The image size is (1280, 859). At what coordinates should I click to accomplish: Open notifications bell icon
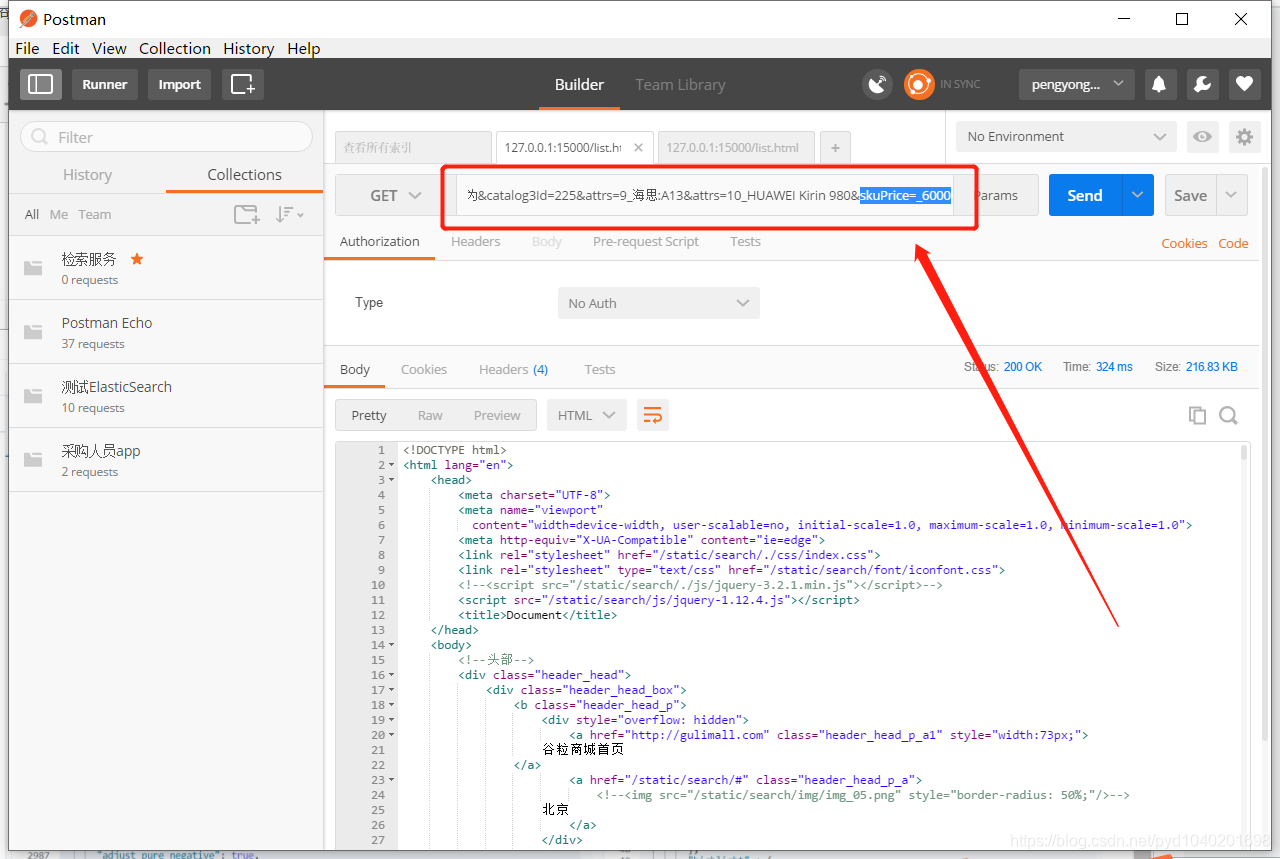(1160, 85)
